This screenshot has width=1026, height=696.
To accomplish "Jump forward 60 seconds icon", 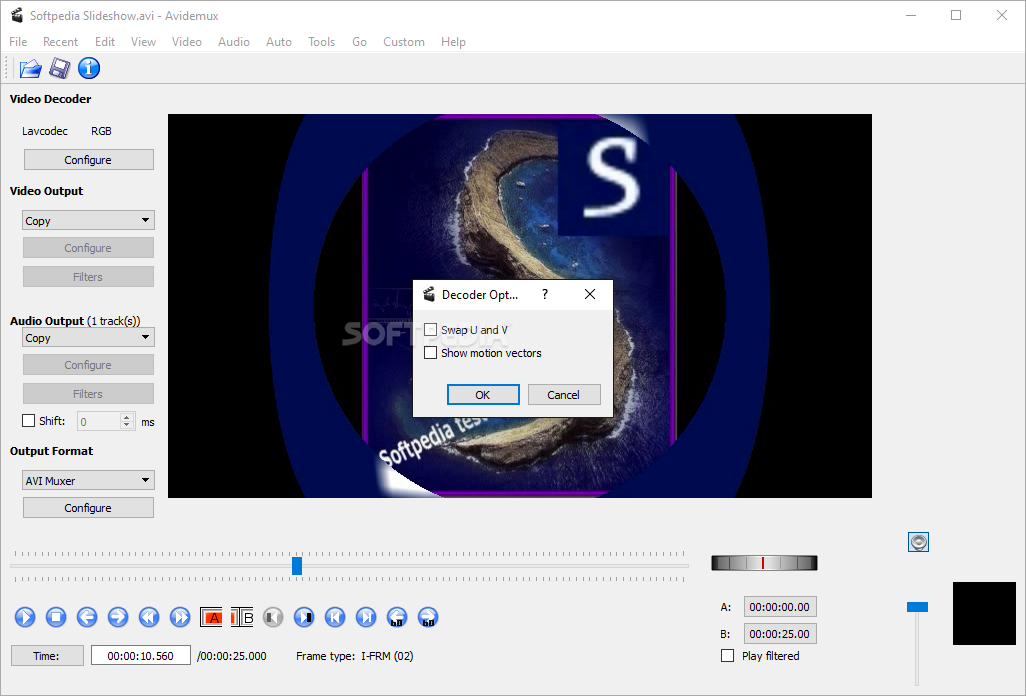I will pyautogui.click(x=428, y=617).
